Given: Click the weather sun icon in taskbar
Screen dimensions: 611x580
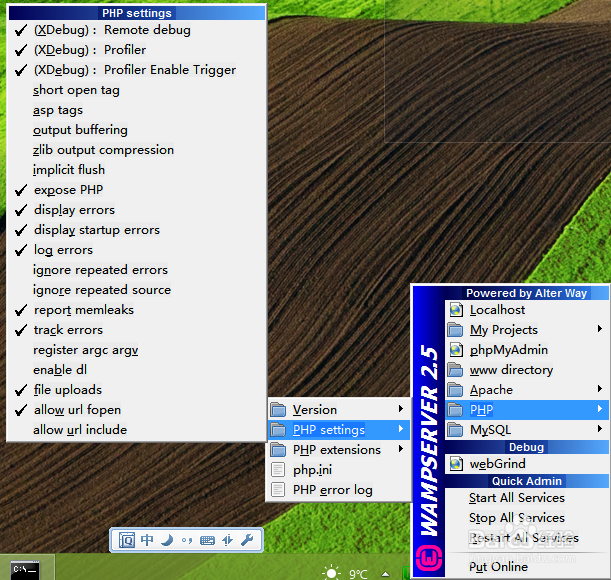Looking at the screenshot, I should pyautogui.click(x=332, y=573).
